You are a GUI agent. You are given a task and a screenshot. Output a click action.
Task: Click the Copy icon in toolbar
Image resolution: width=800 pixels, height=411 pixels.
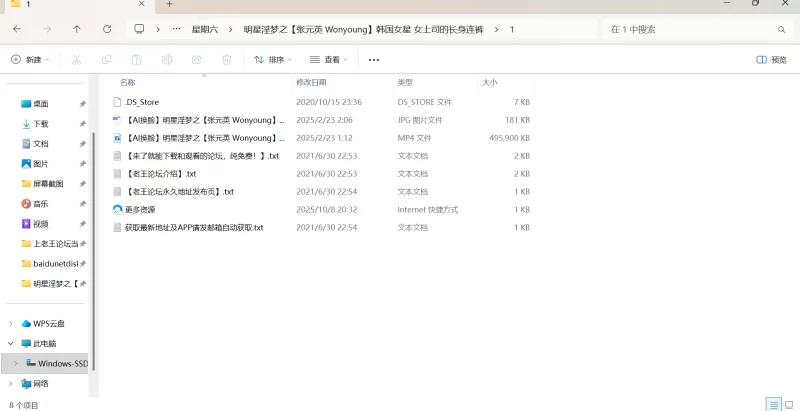[x=107, y=60]
